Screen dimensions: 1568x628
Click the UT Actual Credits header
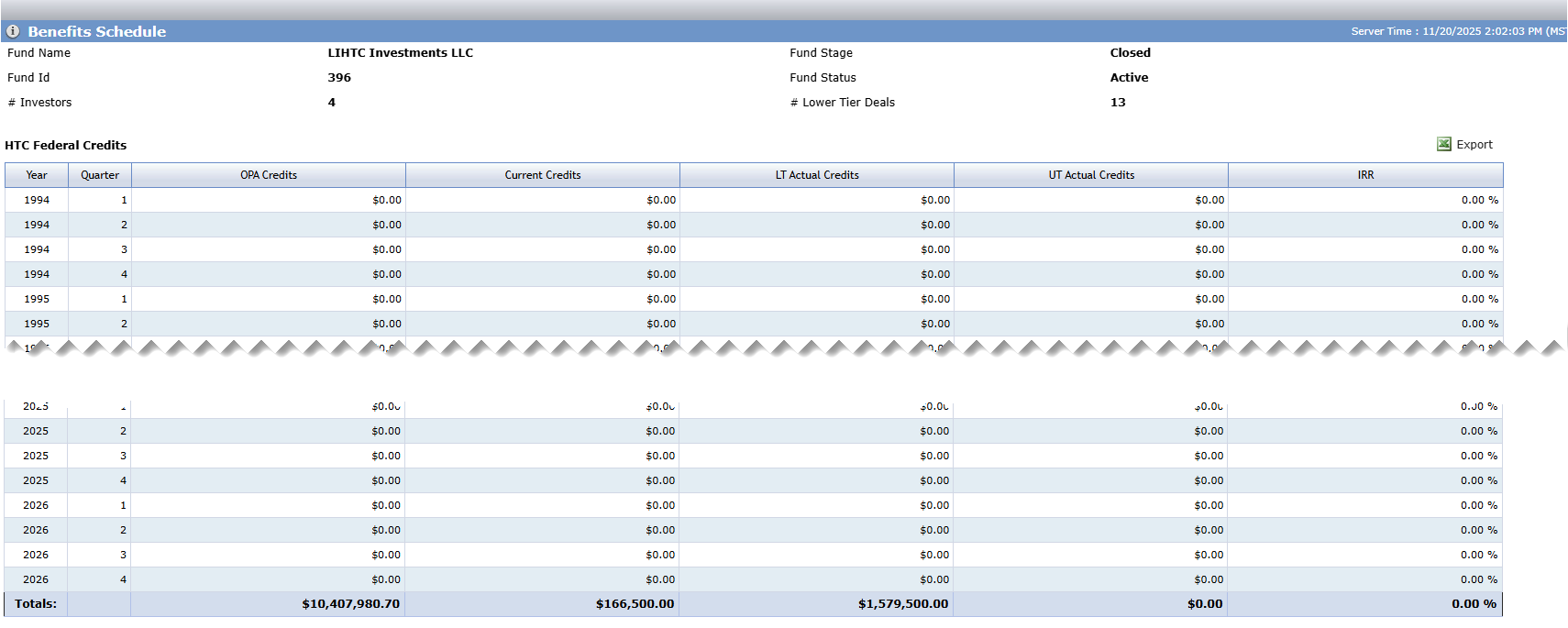pyautogui.click(x=1091, y=175)
